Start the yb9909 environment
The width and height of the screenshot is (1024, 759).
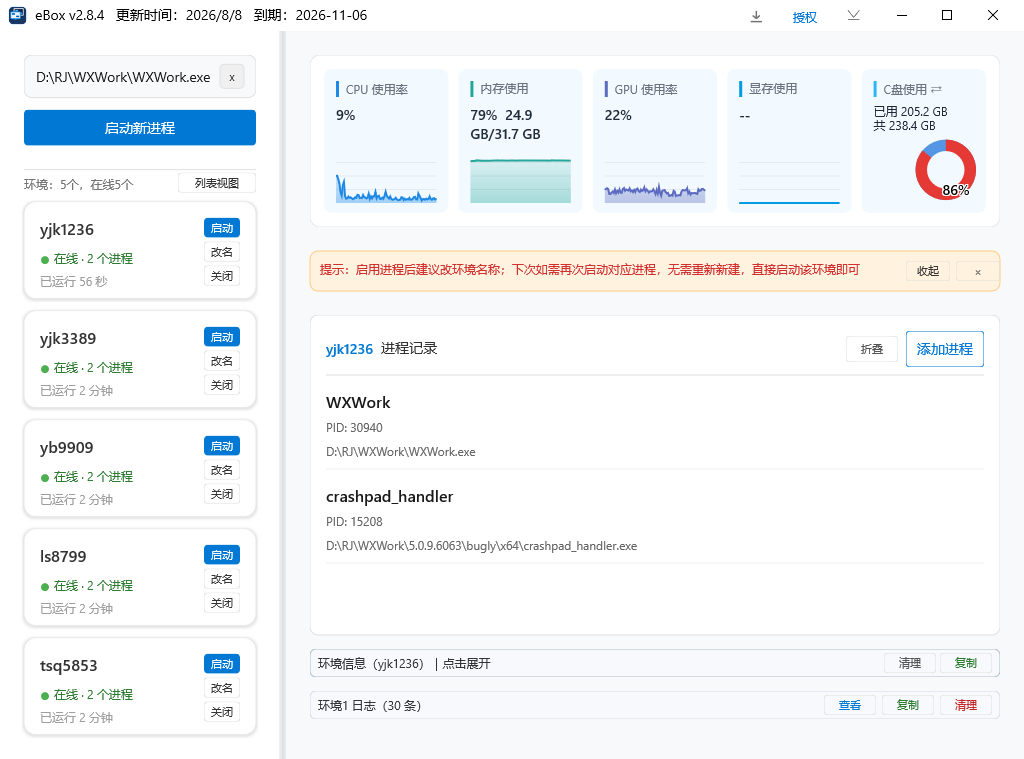(222, 446)
